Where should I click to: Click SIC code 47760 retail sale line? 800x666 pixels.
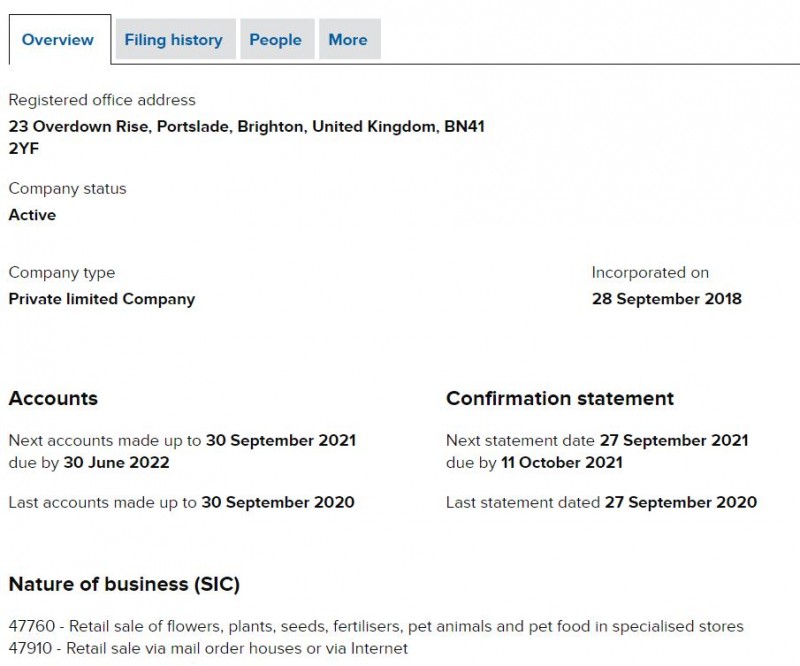pyautogui.click(x=376, y=627)
